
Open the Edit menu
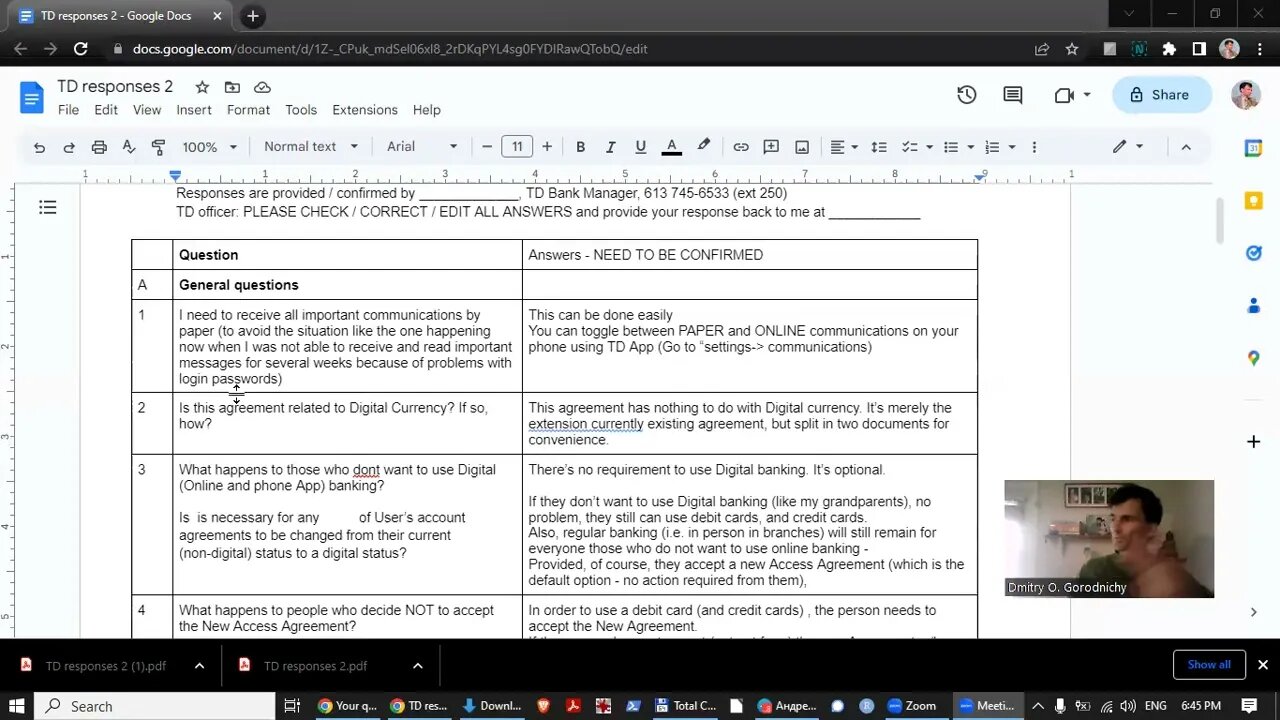pos(106,110)
